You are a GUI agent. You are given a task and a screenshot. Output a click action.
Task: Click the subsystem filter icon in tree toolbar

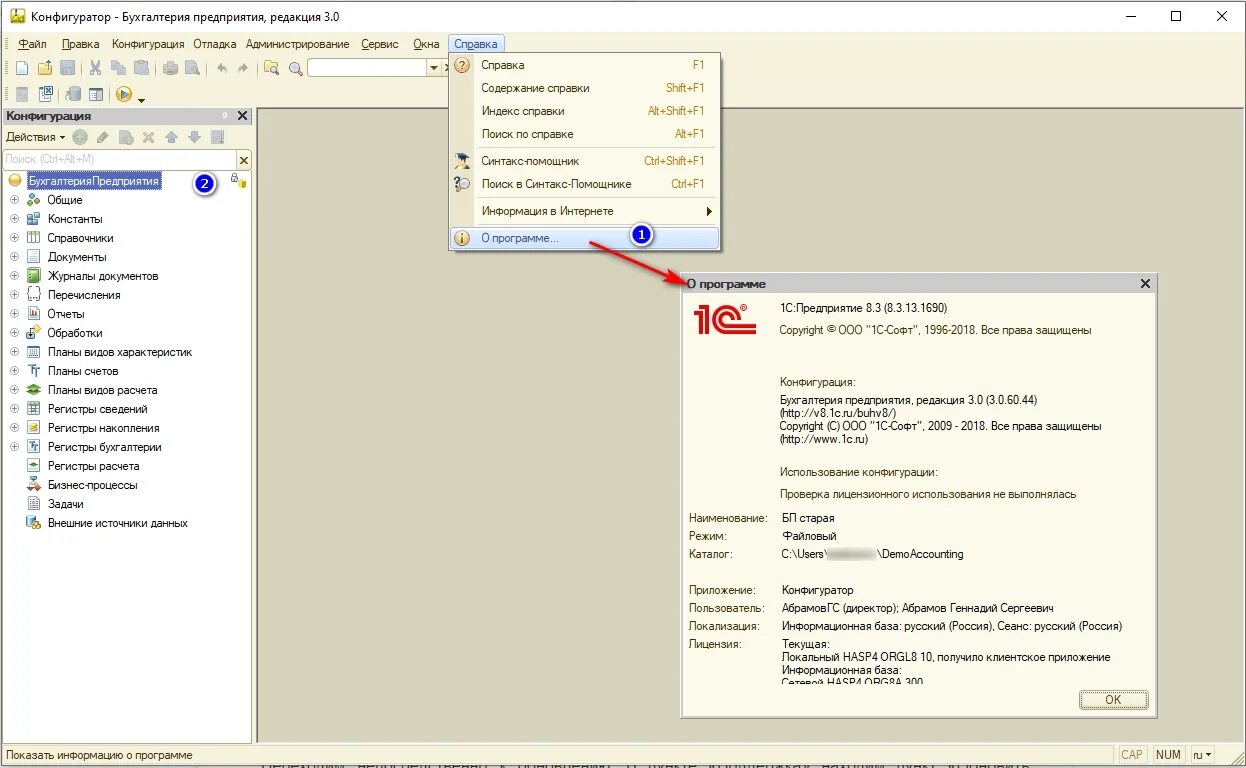click(217, 137)
